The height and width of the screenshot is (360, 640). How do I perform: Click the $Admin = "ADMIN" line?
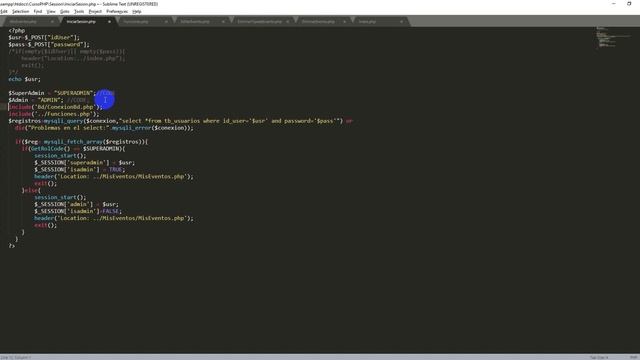point(48,100)
